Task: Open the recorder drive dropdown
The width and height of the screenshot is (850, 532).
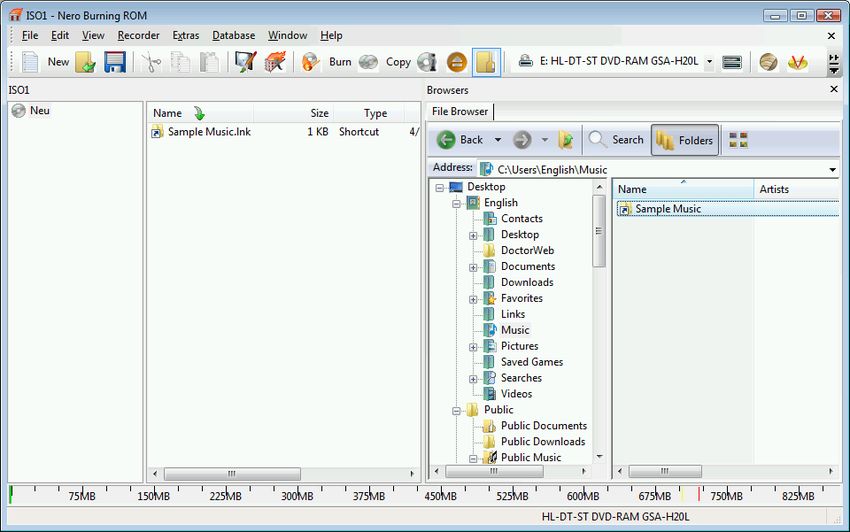Action: coord(709,61)
